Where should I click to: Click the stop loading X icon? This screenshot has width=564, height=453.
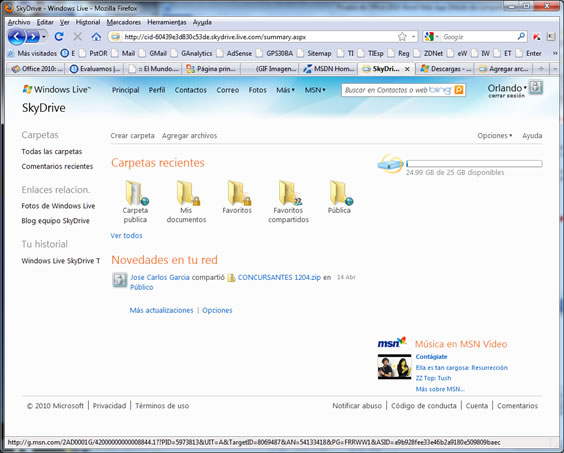pos(77,36)
